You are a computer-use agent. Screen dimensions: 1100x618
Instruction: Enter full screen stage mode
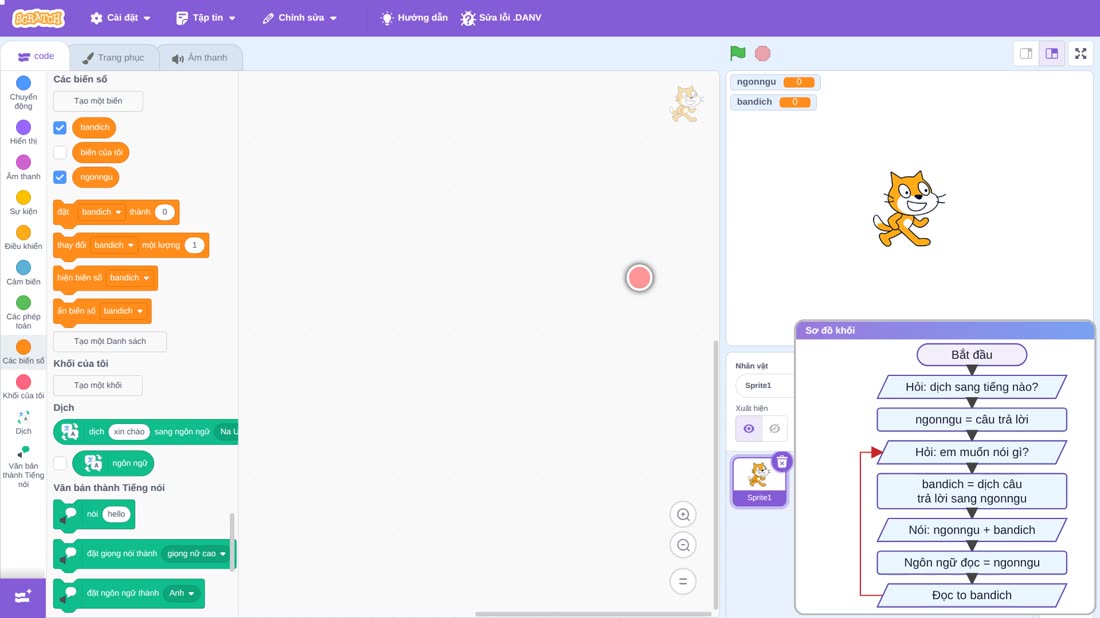tap(1080, 53)
